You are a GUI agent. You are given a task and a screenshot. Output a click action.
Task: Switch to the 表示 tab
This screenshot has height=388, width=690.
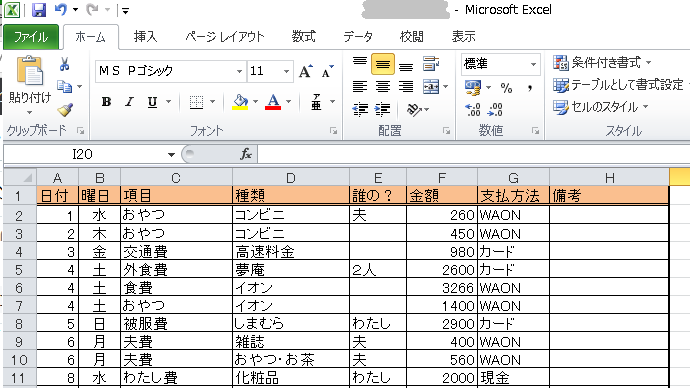click(x=463, y=37)
